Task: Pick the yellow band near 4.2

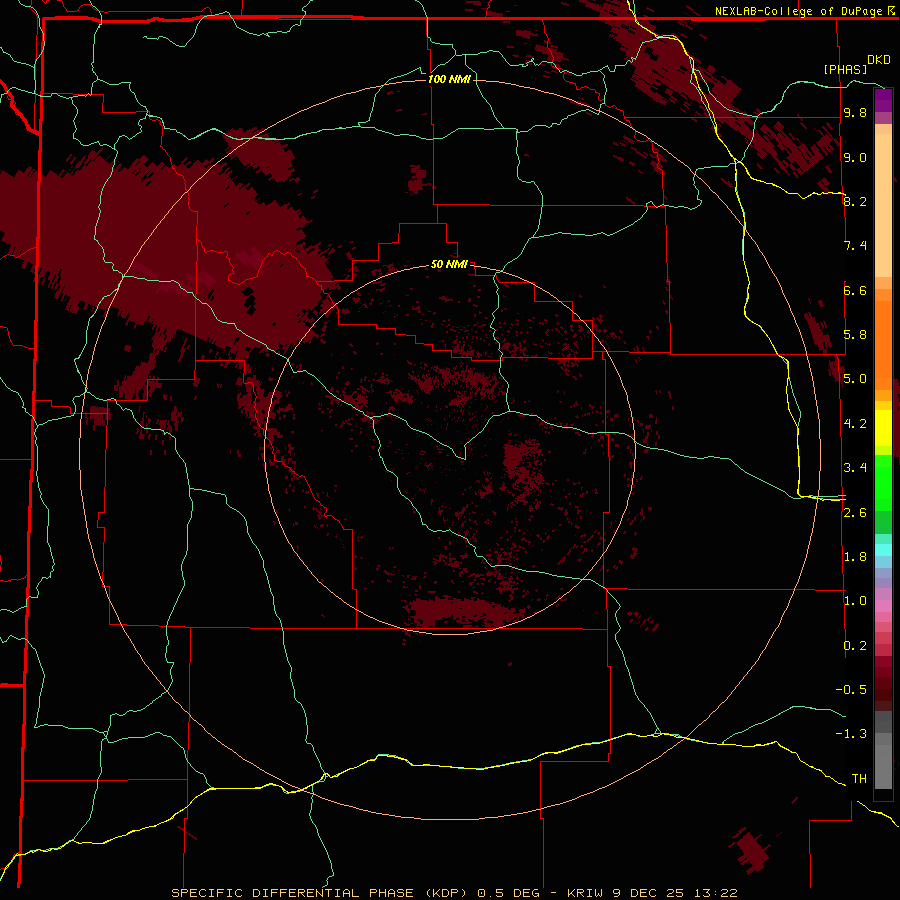Action: click(883, 428)
